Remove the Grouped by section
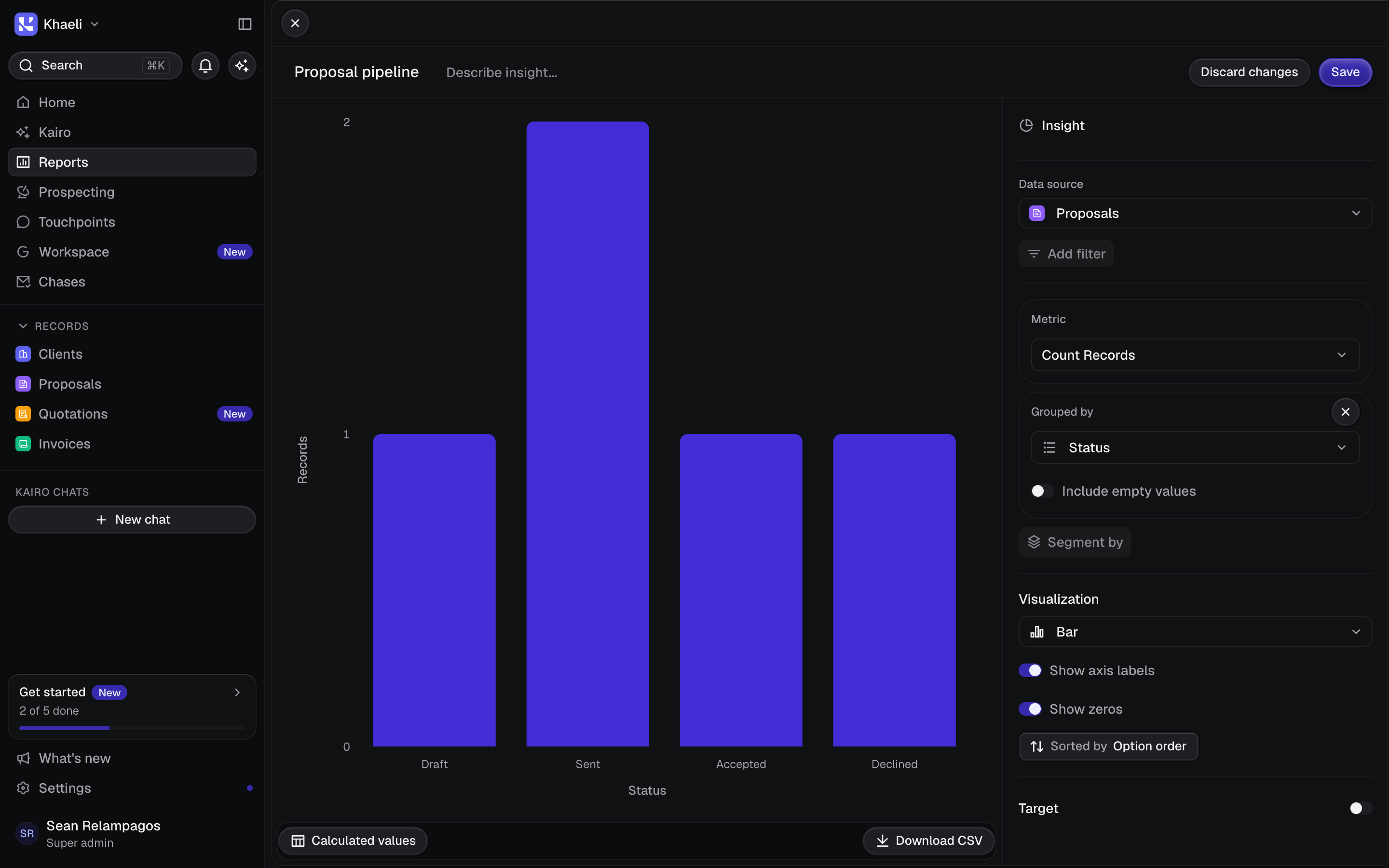 click(1346, 412)
